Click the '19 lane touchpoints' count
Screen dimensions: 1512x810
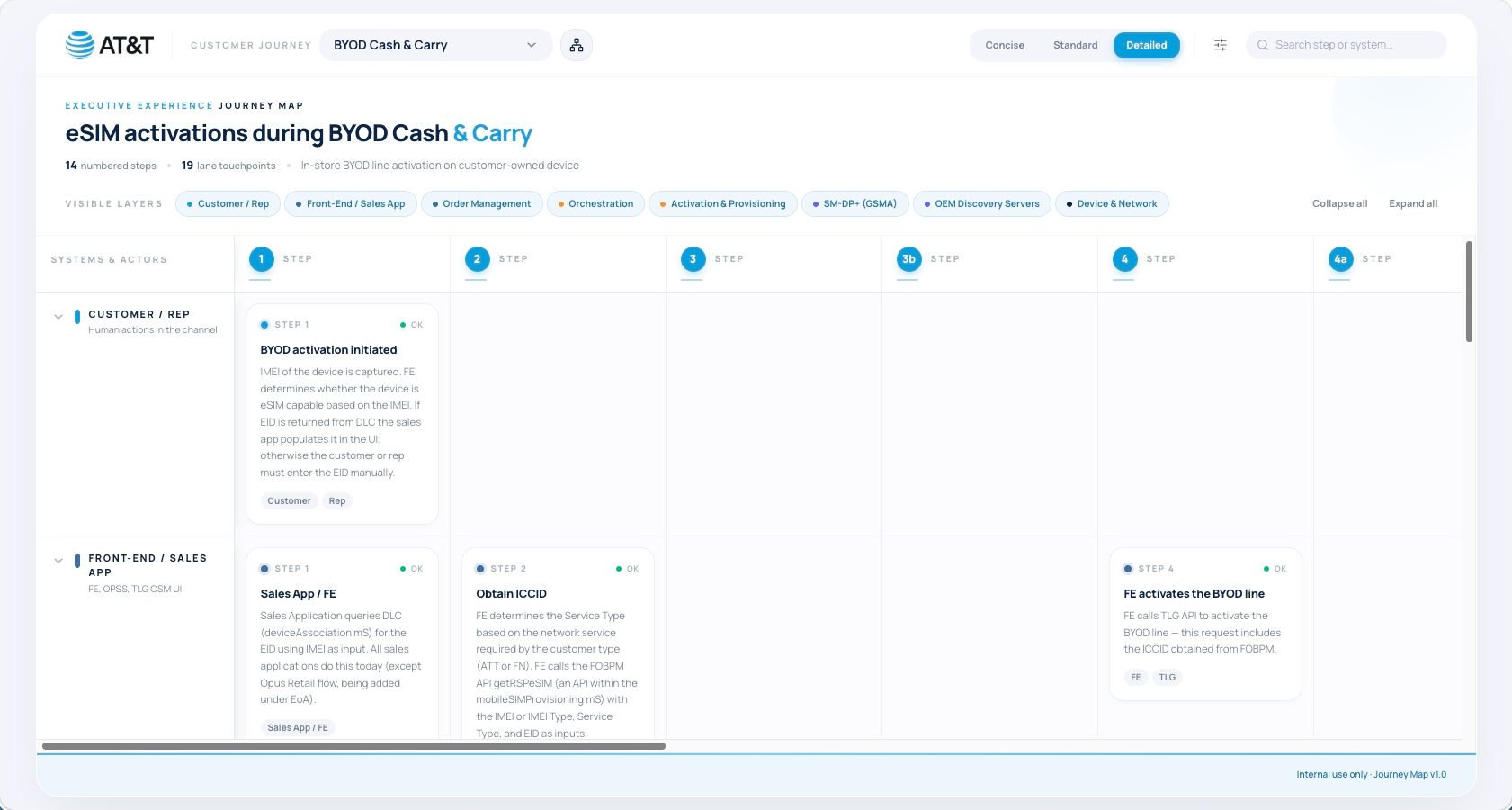(228, 166)
